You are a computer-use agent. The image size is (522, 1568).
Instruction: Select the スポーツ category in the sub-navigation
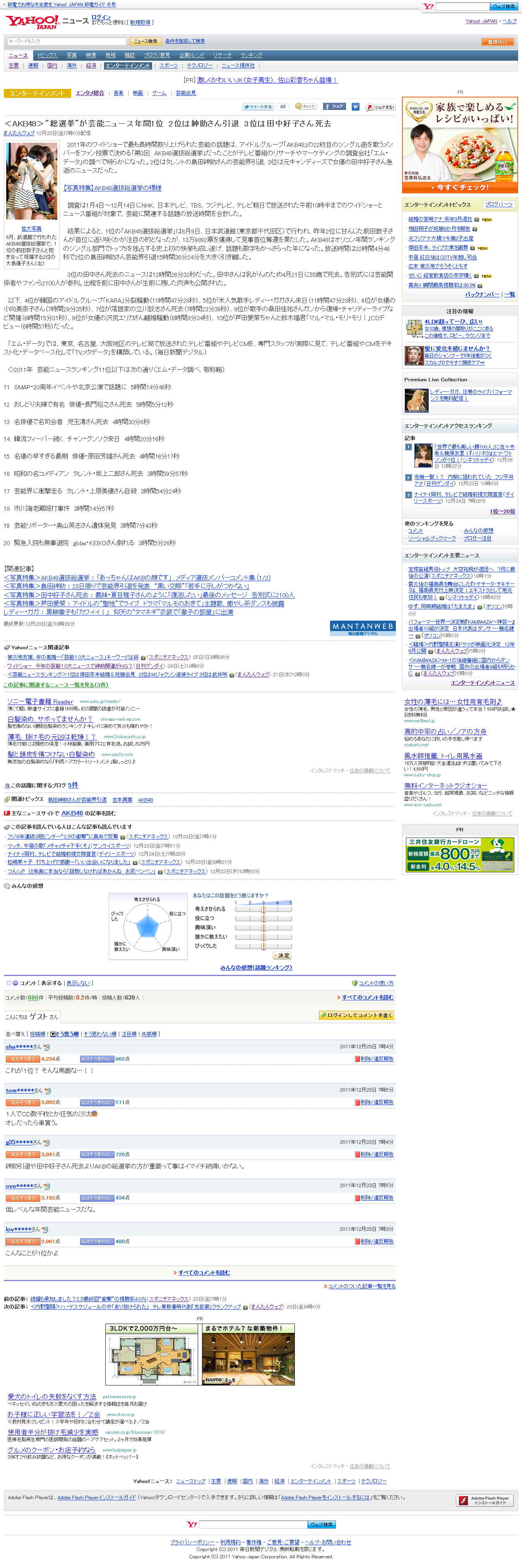click(169, 66)
